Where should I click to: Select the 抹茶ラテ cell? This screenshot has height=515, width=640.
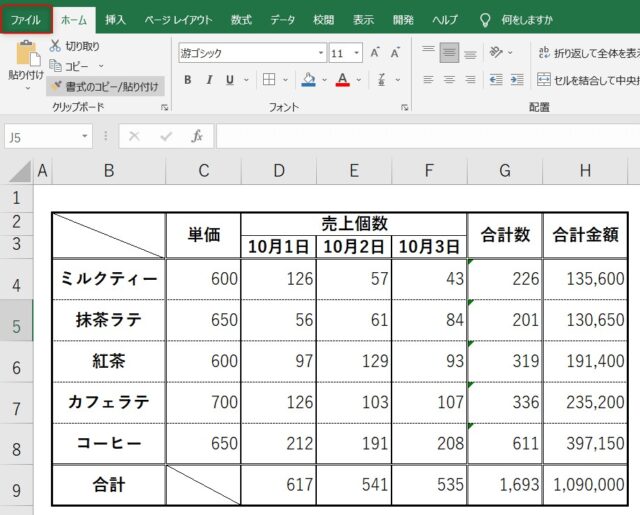pos(109,320)
